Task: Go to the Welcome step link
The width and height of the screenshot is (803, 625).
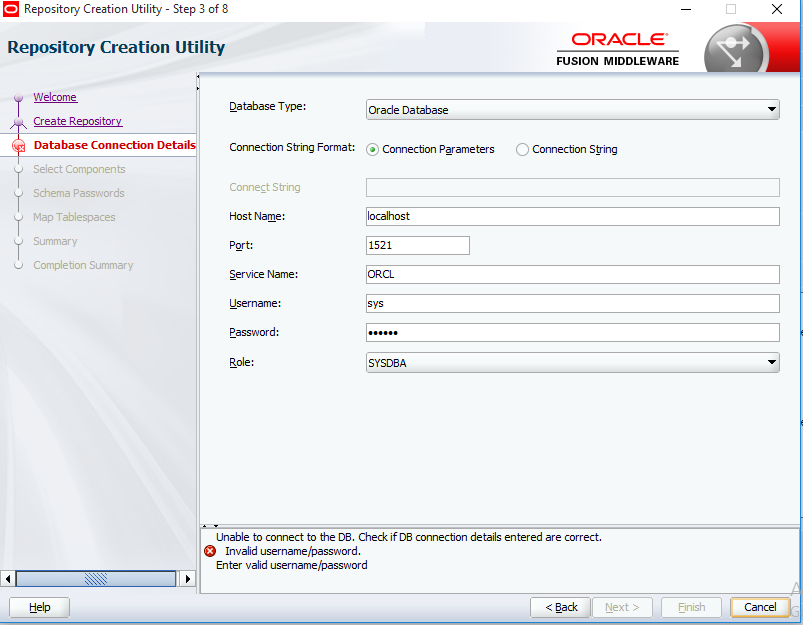Action: coord(55,97)
